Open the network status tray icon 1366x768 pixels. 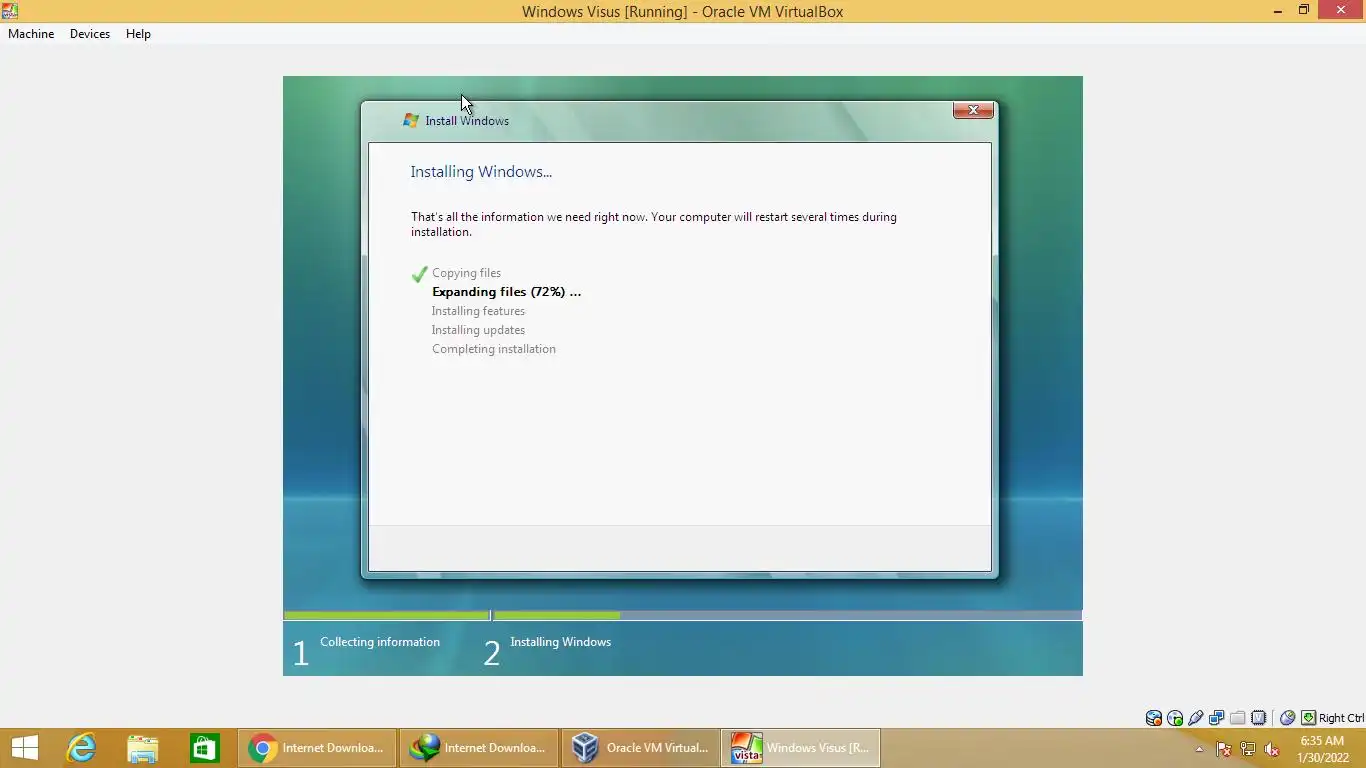tap(1248, 749)
